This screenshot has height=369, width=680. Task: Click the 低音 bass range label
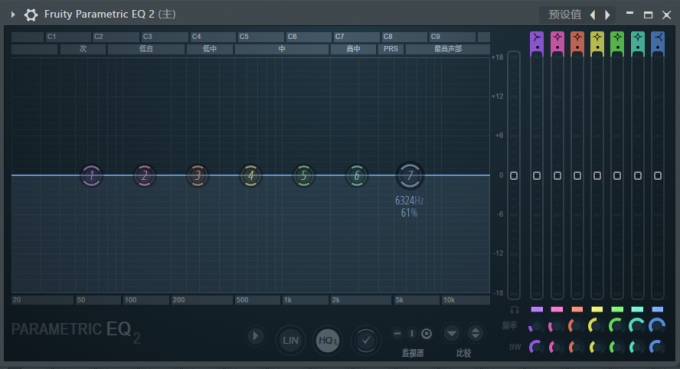point(146,49)
